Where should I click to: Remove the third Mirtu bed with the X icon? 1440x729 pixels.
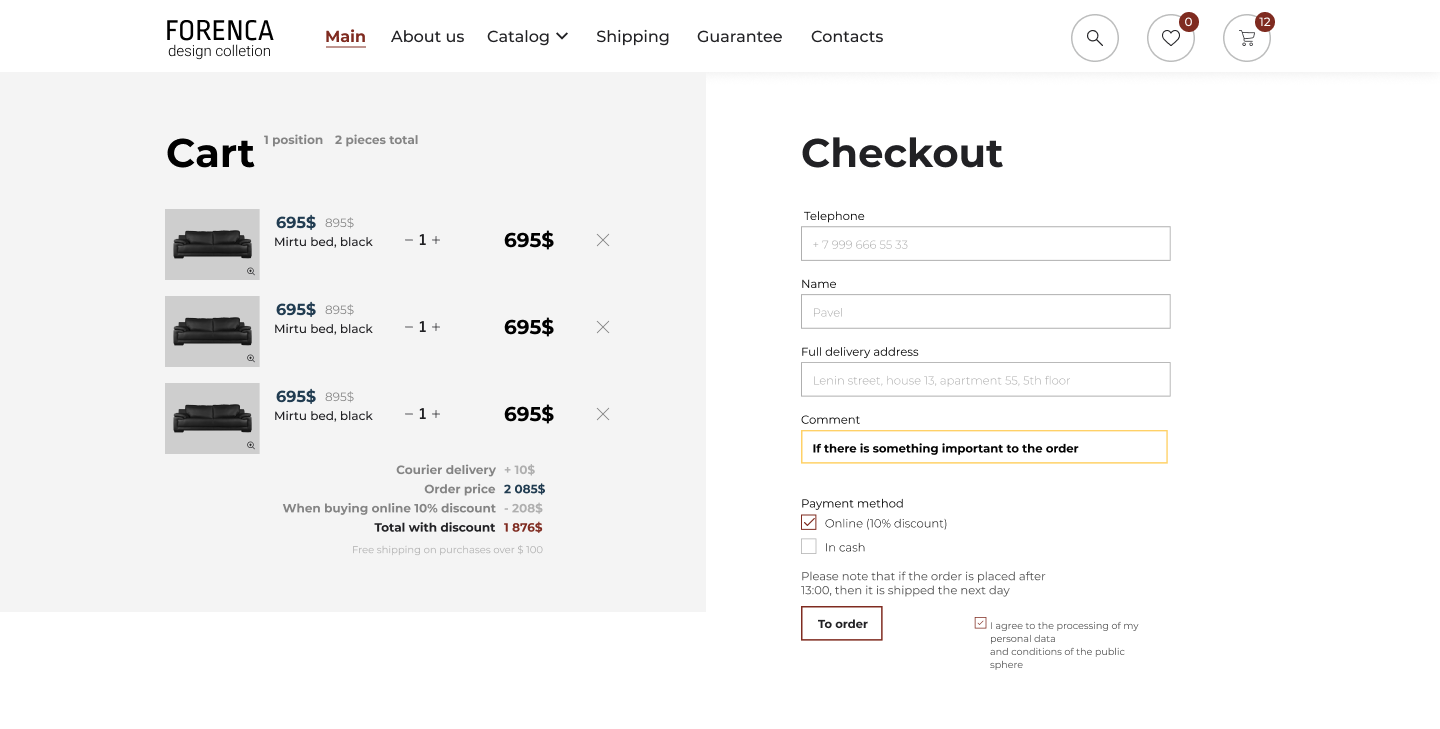tap(603, 414)
